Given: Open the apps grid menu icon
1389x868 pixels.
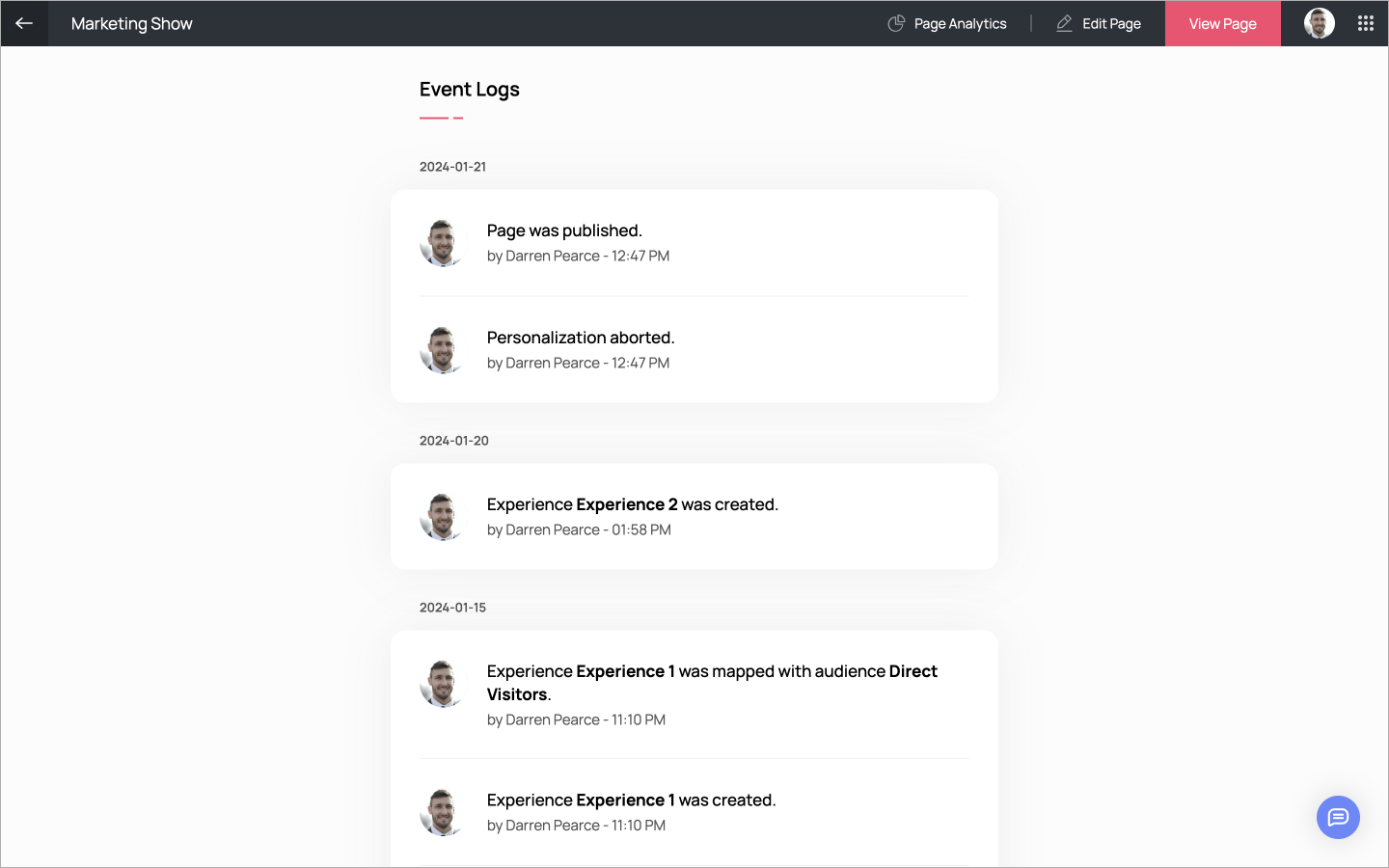Looking at the screenshot, I should pyautogui.click(x=1366, y=23).
